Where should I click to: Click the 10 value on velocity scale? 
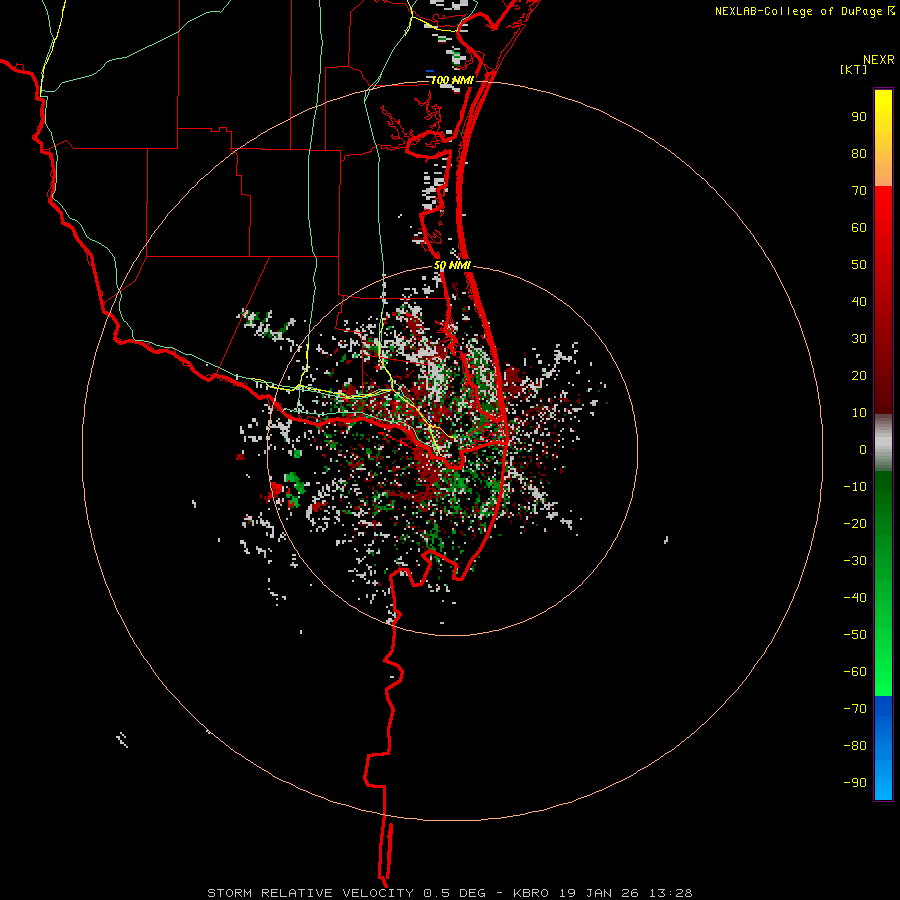(x=859, y=413)
